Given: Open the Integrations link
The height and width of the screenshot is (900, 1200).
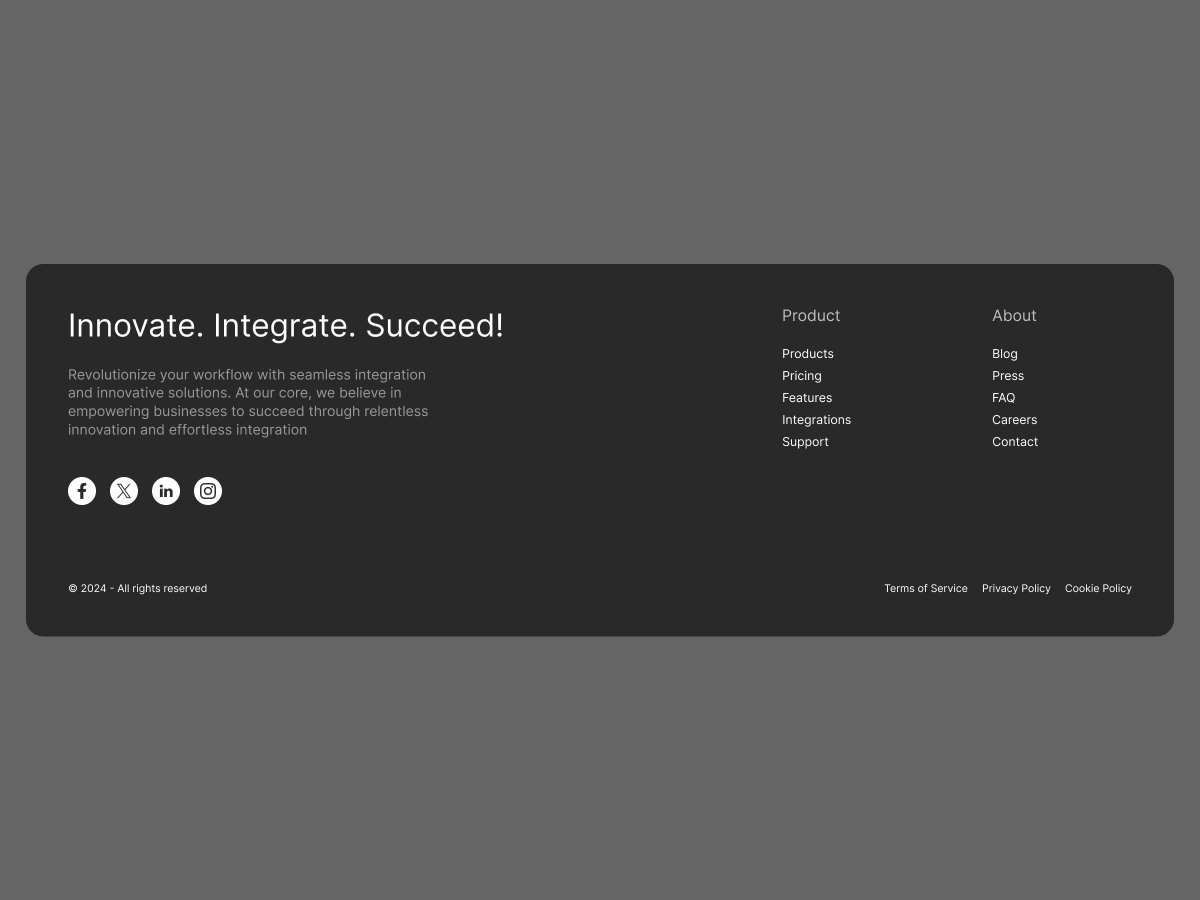Looking at the screenshot, I should coord(816,420).
